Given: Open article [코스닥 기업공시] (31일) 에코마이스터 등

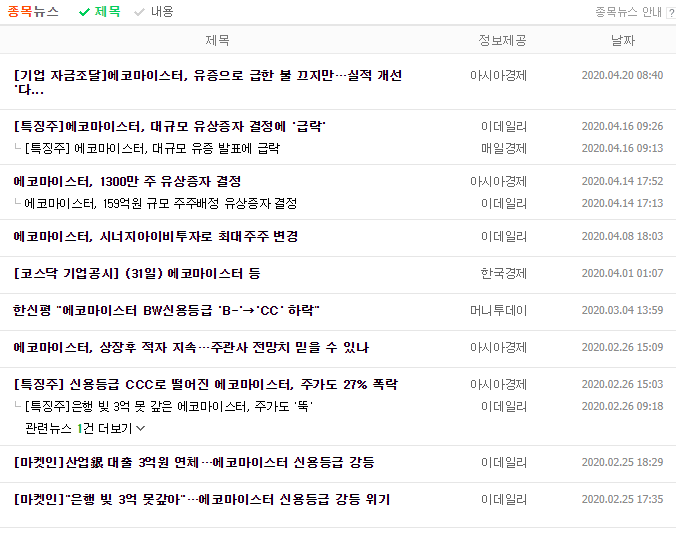Looking at the screenshot, I should click(137, 273).
